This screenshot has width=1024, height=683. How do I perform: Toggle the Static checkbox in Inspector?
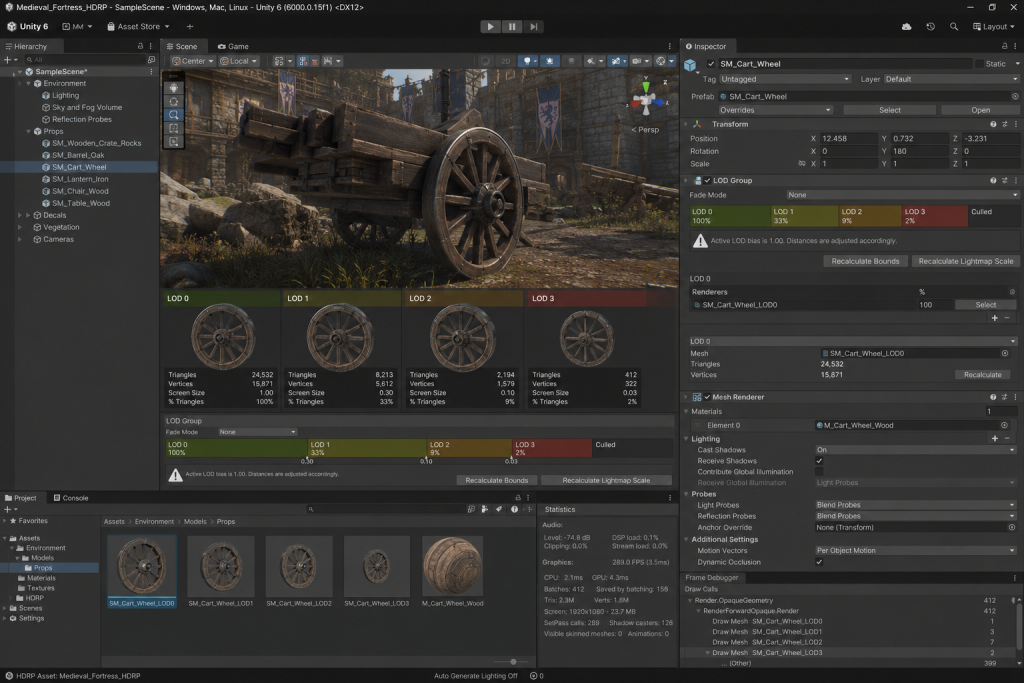coord(979,64)
